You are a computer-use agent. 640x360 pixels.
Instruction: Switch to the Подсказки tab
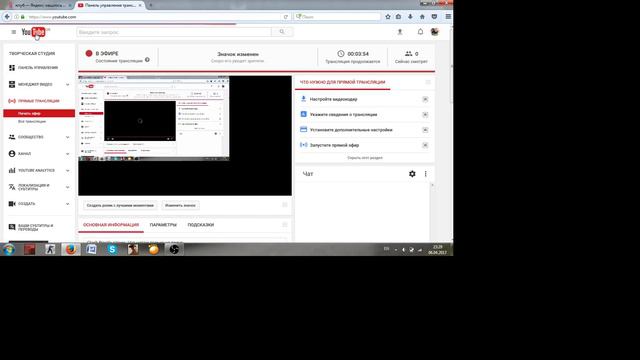coord(201,225)
